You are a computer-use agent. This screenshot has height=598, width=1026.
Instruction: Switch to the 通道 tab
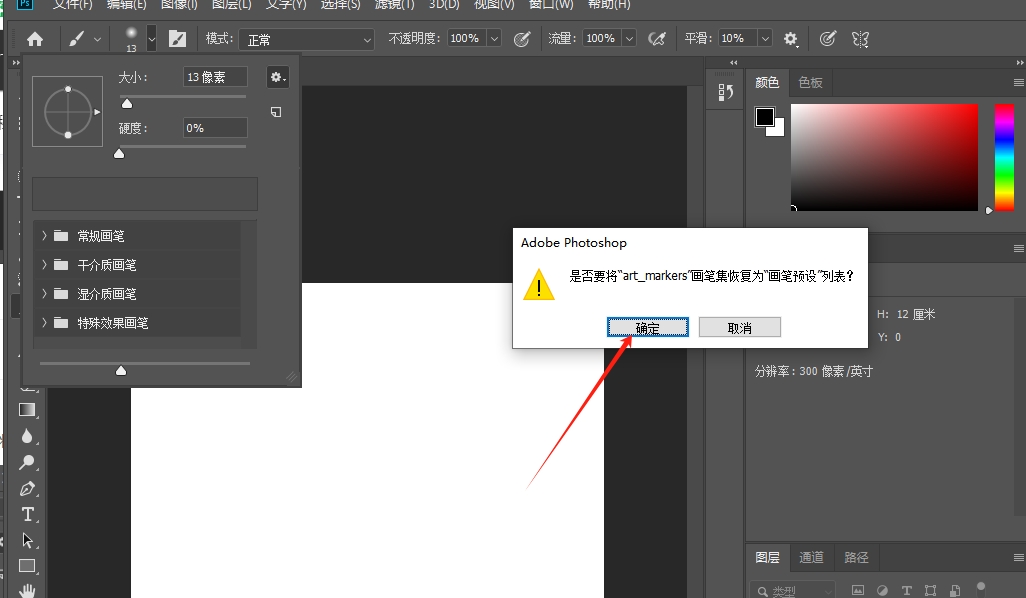pyautogui.click(x=811, y=557)
